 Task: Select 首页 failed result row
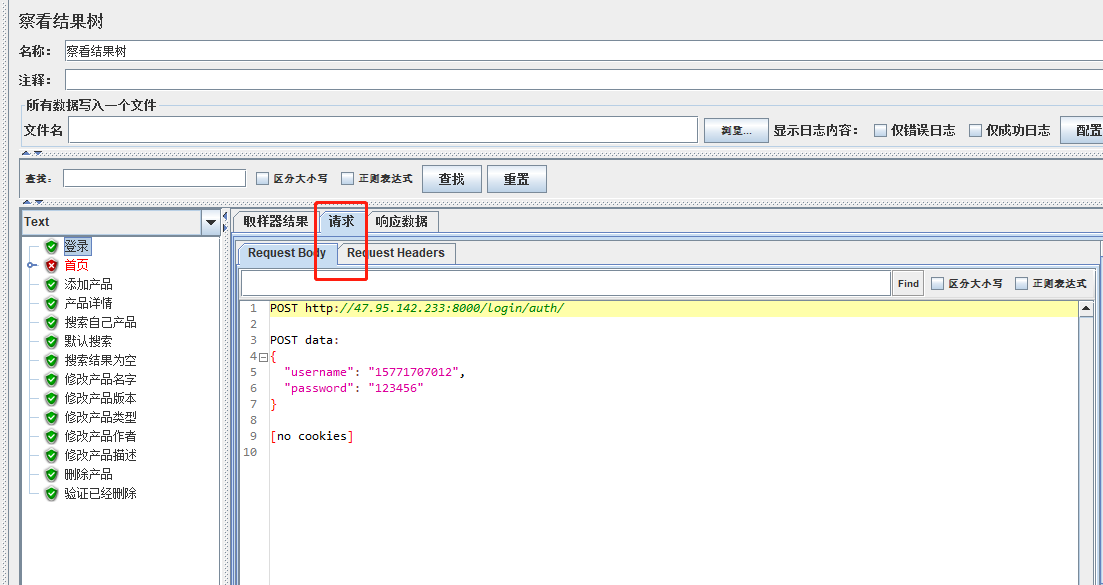coord(77,266)
